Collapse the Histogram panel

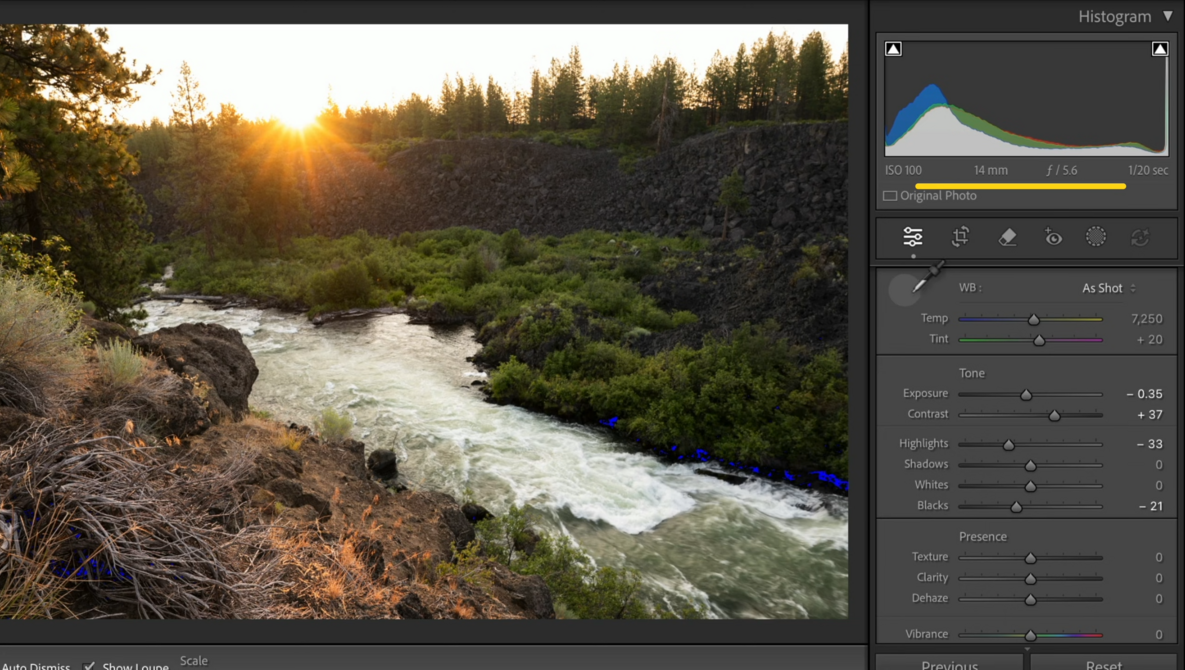pyautogui.click(x=1166, y=16)
